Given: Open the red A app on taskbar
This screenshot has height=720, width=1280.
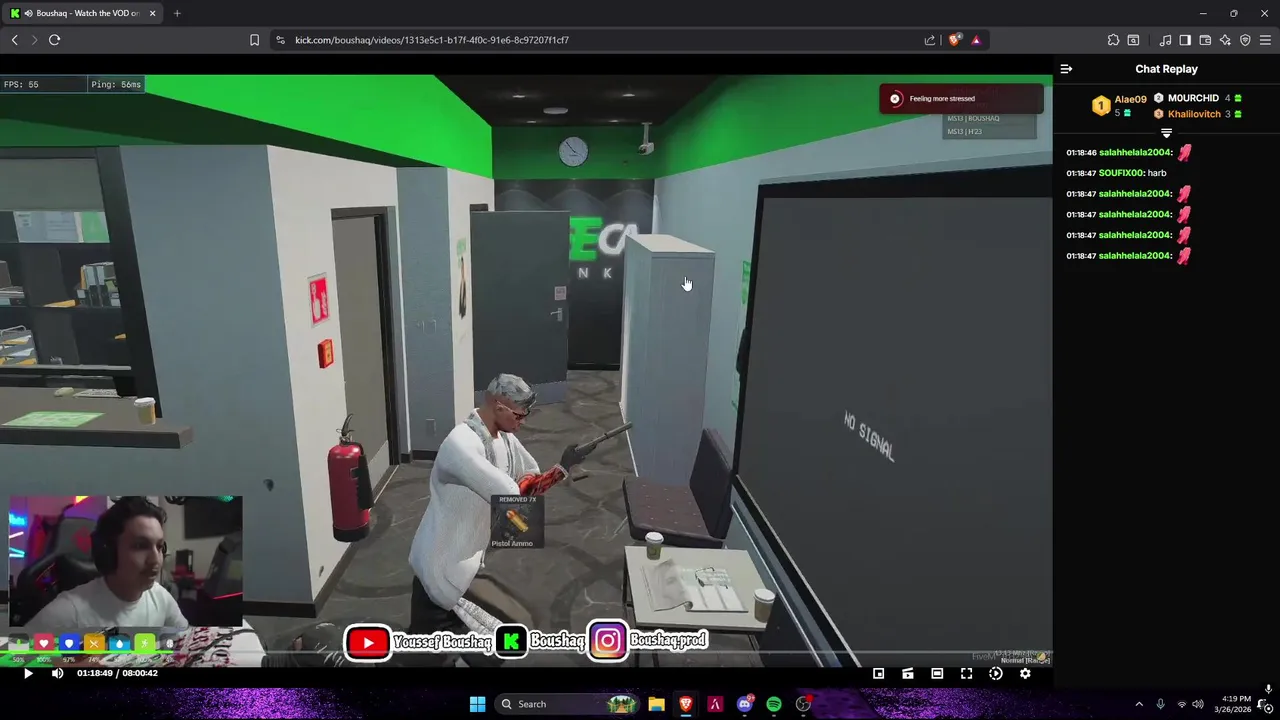Looking at the screenshot, I should [x=715, y=704].
